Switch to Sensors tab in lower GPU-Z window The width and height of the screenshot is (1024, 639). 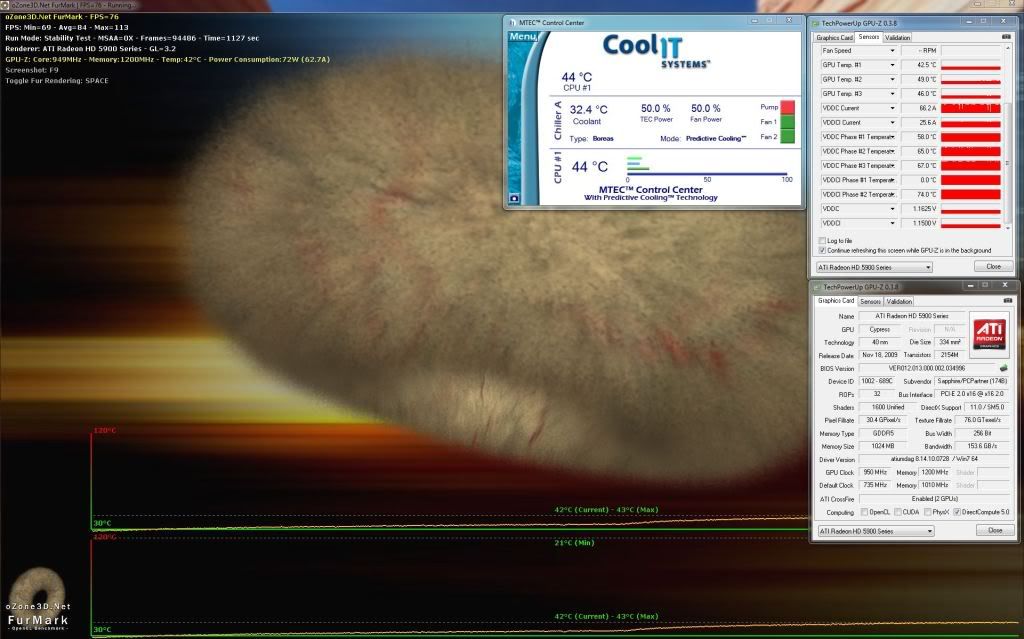click(871, 302)
